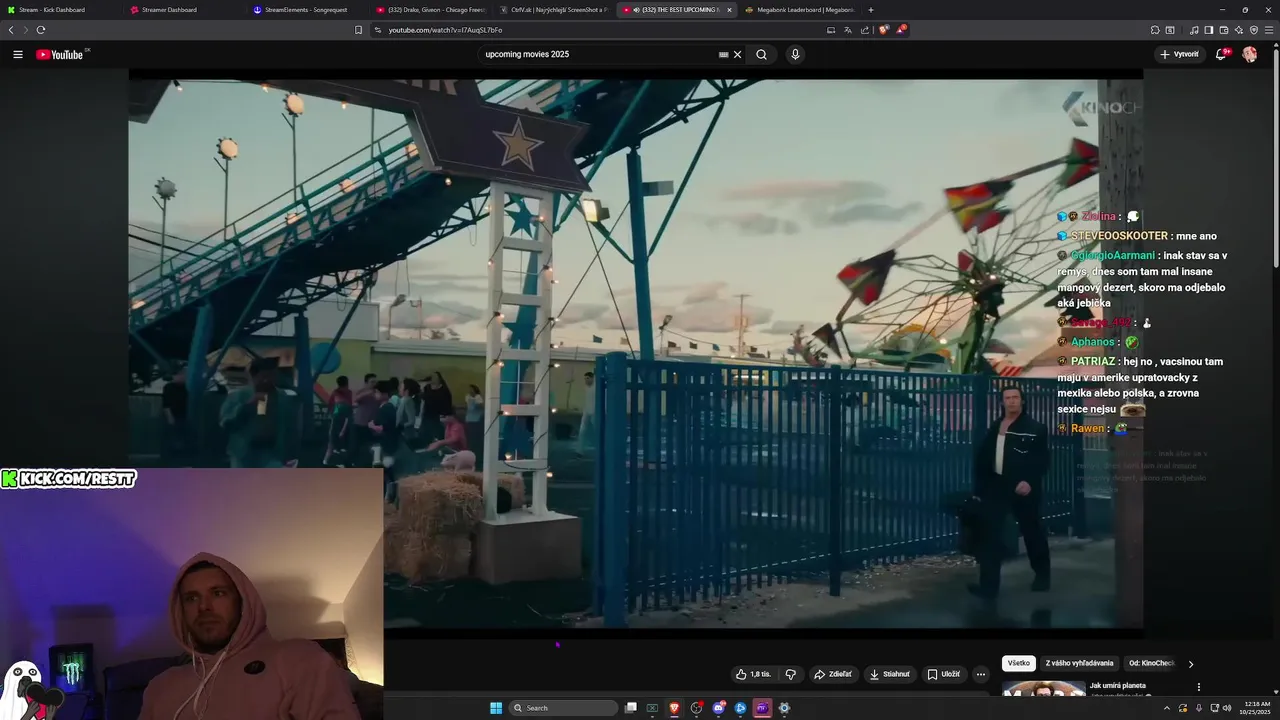The height and width of the screenshot is (720, 1280).
Task: Switch to Megabonk Leaderboard tab
Action: tap(800, 10)
